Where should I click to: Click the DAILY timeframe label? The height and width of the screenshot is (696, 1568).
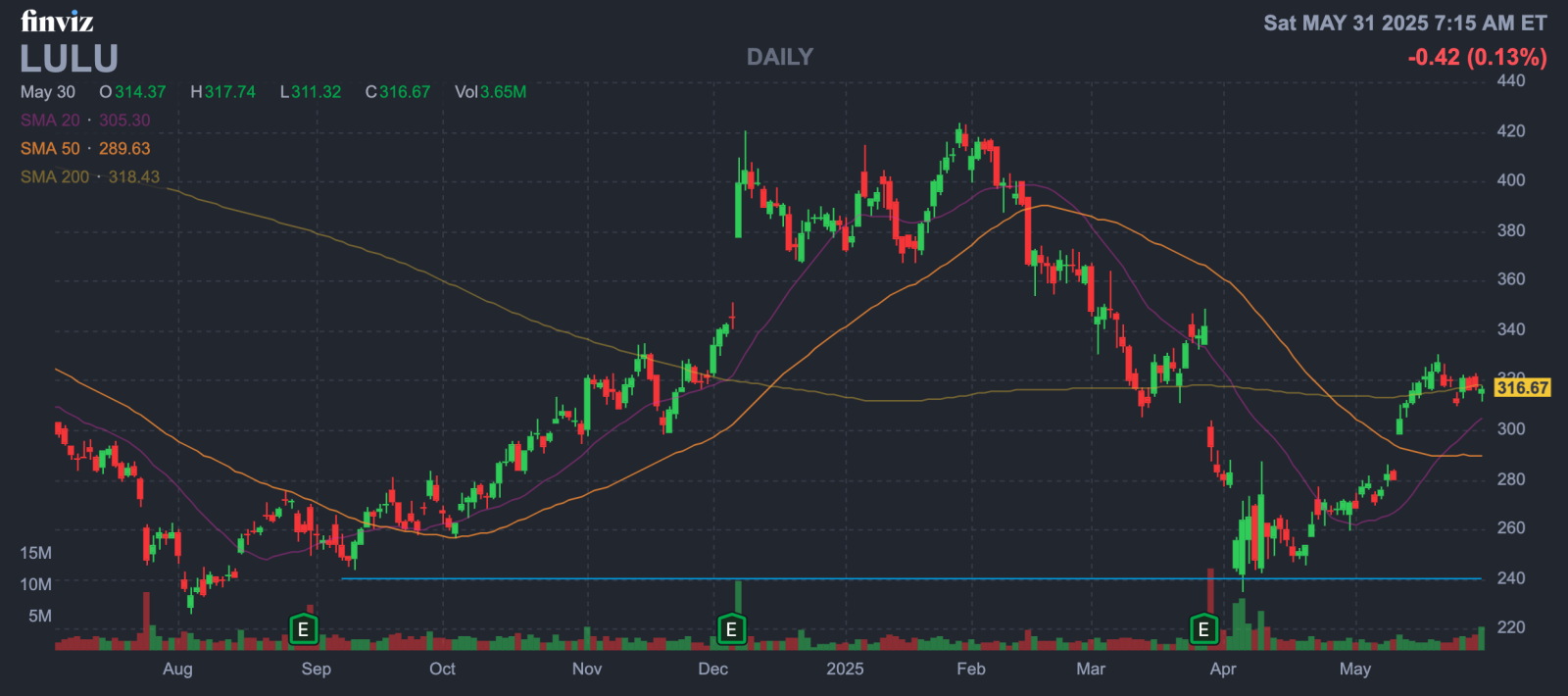(780, 57)
